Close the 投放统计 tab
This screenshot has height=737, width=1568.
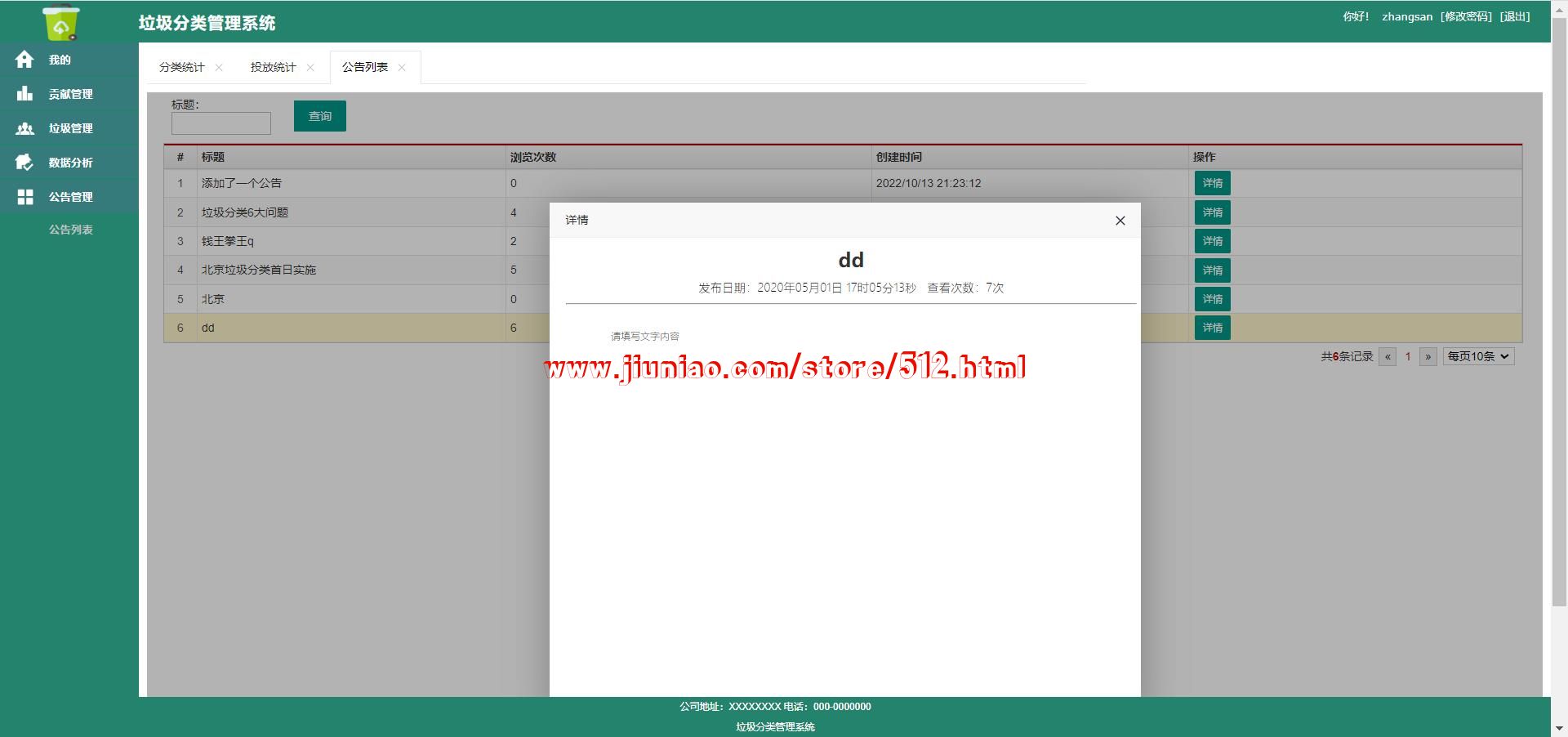coord(310,68)
